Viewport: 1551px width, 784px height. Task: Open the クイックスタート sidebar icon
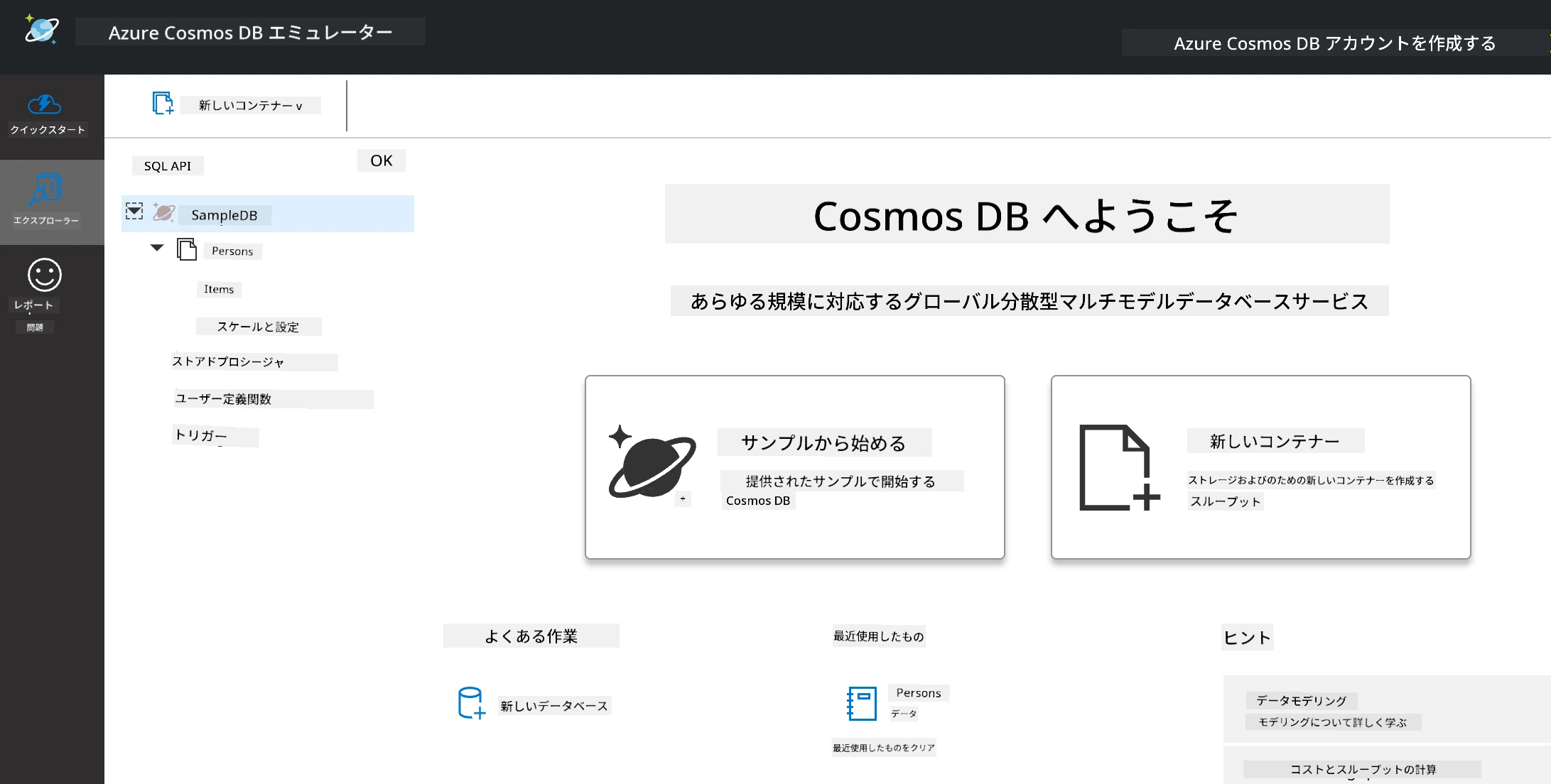[x=45, y=104]
